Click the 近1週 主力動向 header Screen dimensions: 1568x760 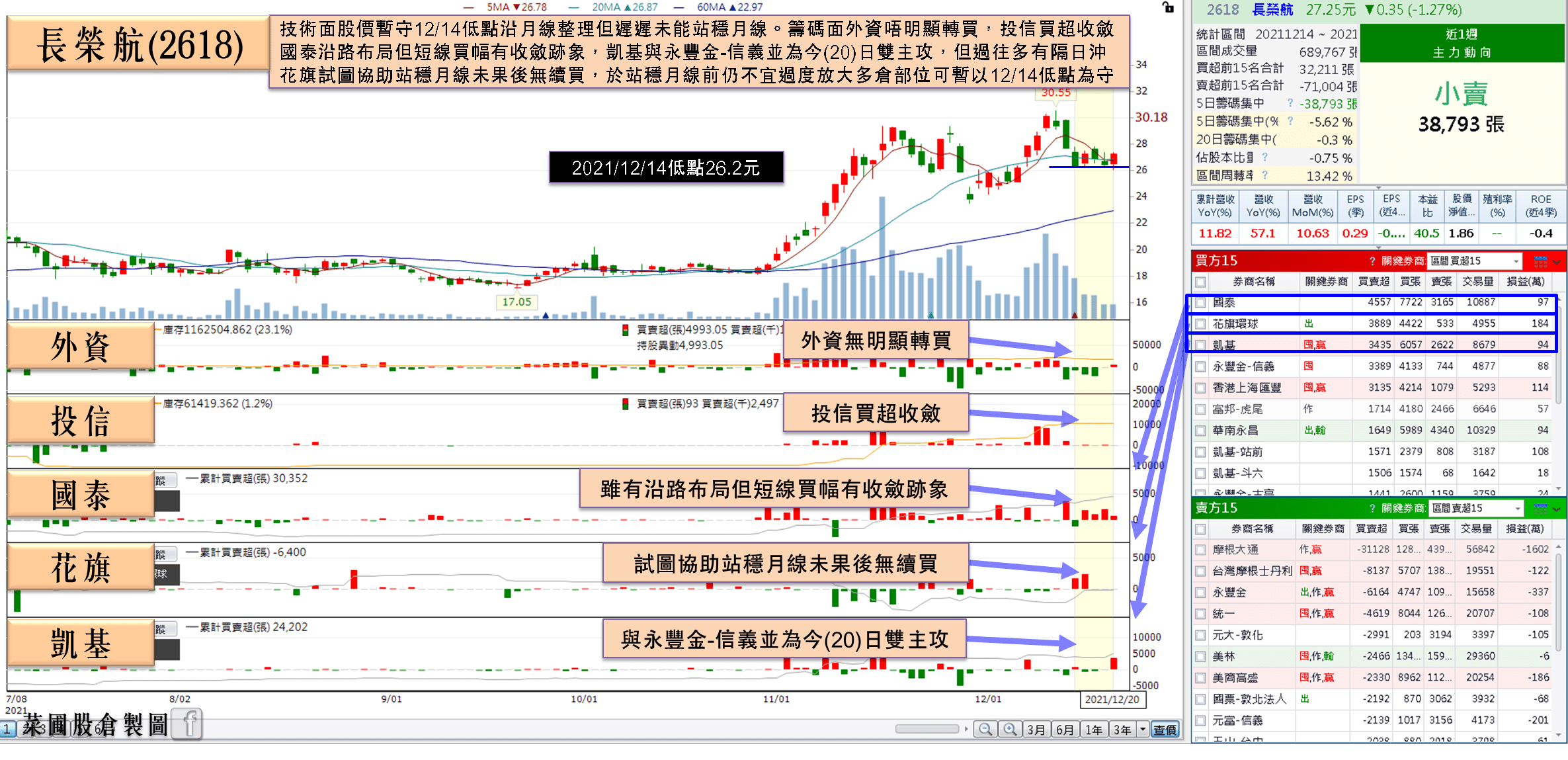click(x=1462, y=43)
